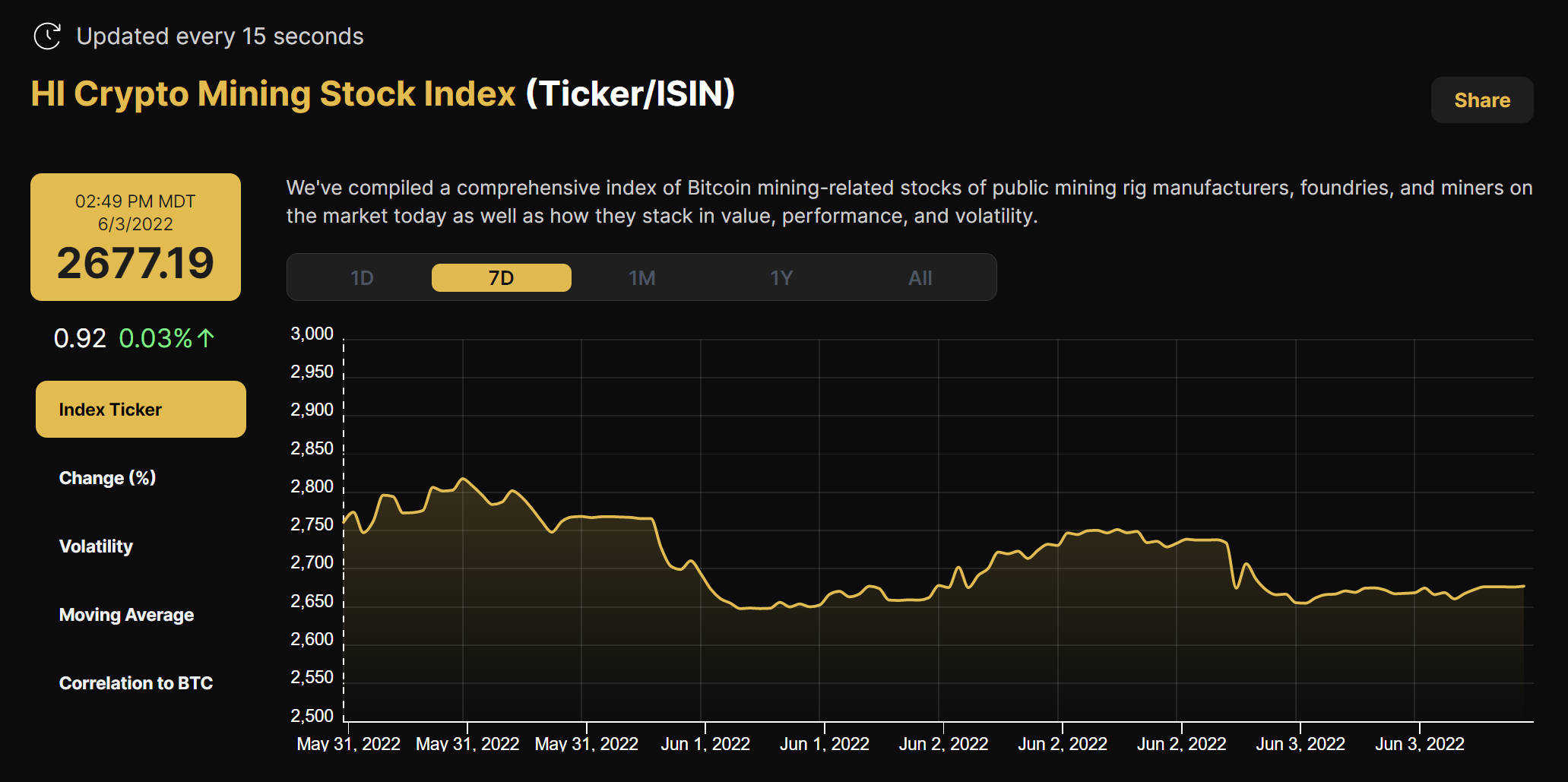Select the Moving Average metric

pos(126,614)
